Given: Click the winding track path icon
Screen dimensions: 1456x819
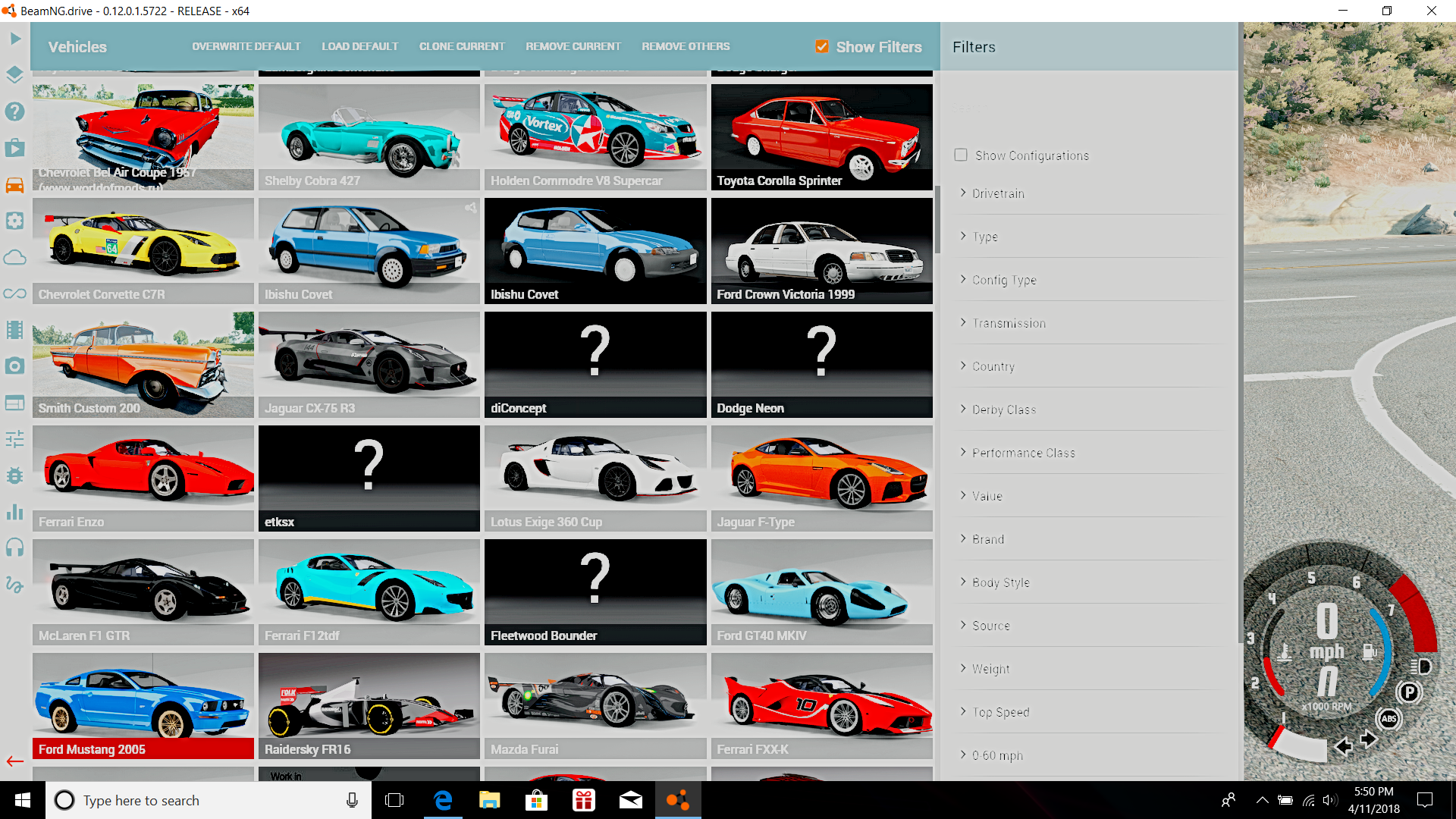Looking at the screenshot, I should coord(15,585).
